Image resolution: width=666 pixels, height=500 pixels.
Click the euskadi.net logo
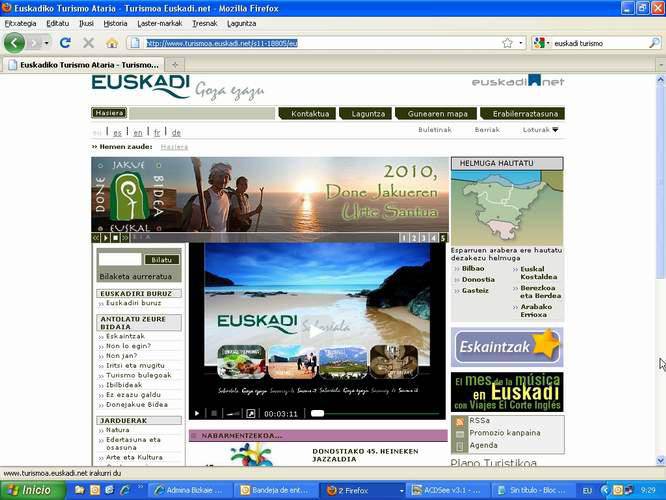(x=518, y=81)
